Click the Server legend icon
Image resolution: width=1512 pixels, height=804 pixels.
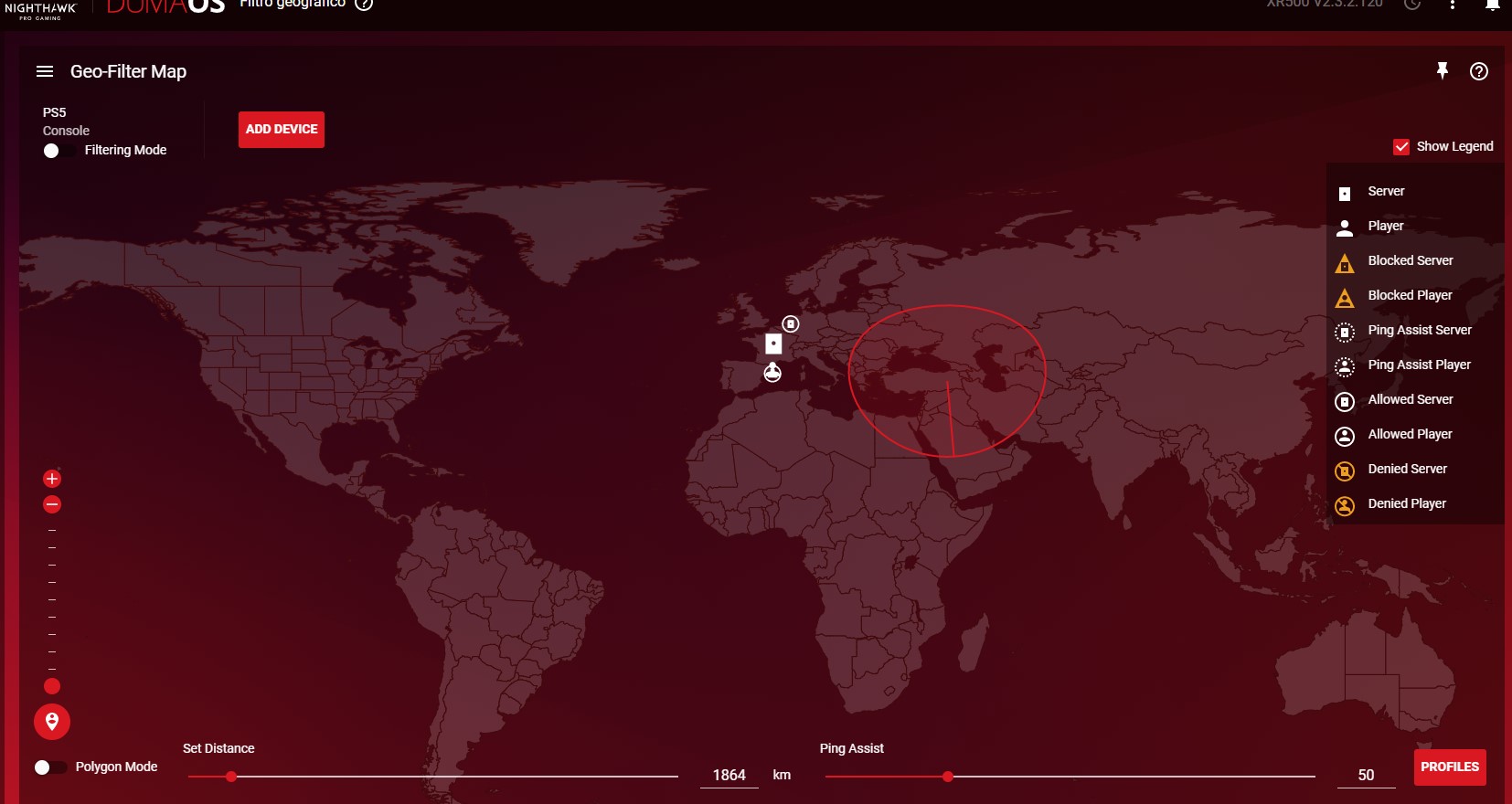[1345, 193]
